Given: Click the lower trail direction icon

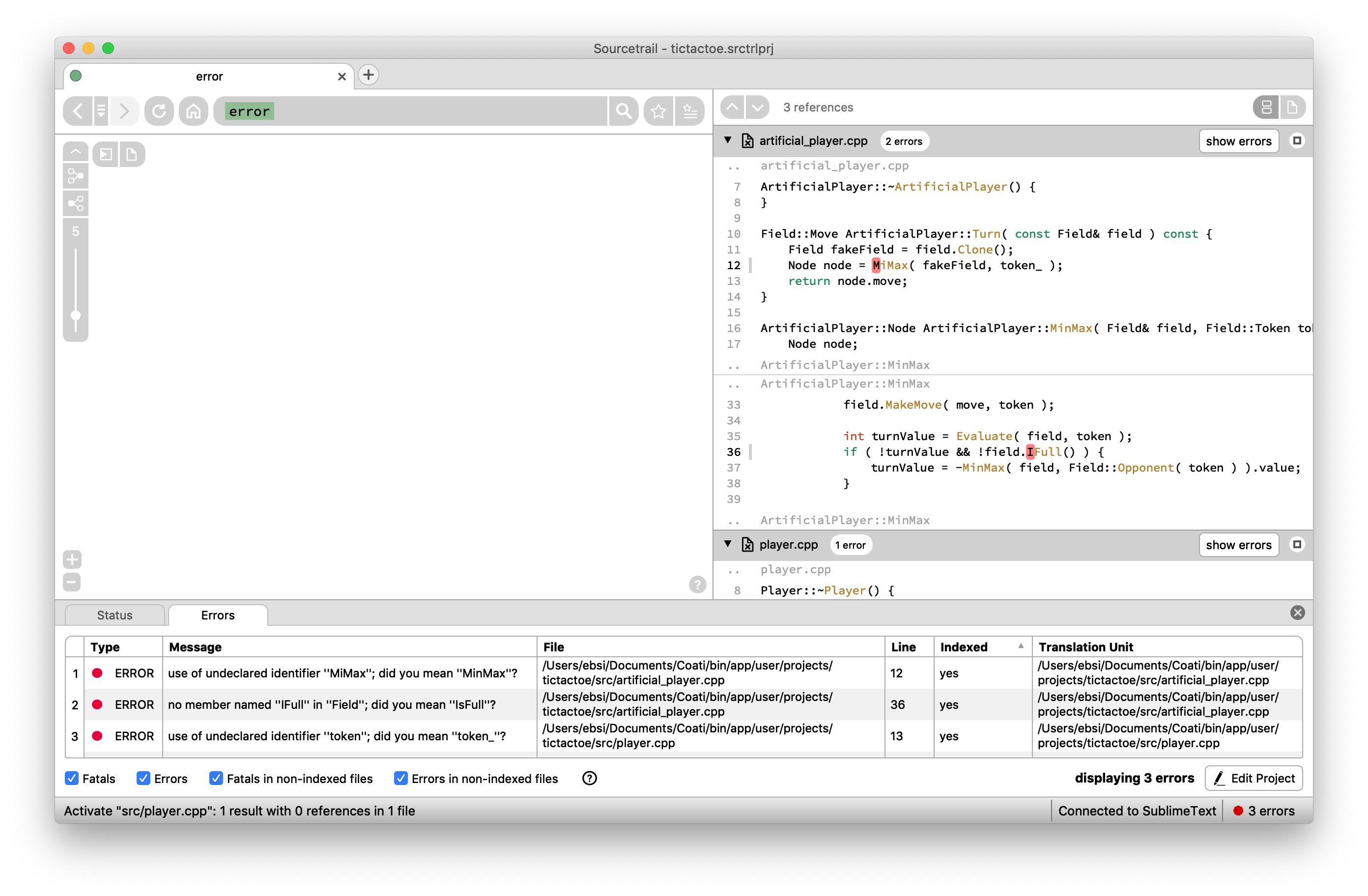Looking at the screenshot, I should [x=75, y=203].
